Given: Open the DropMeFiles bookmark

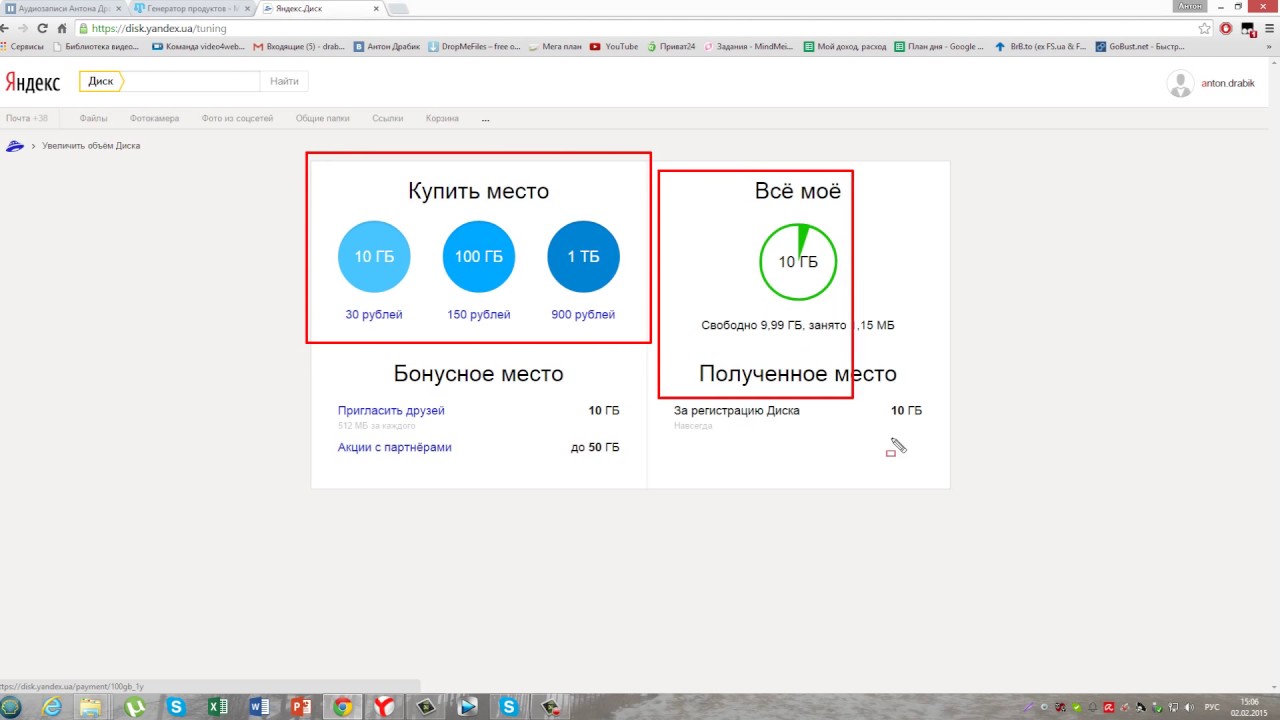Looking at the screenshot, I should (474, 46).
